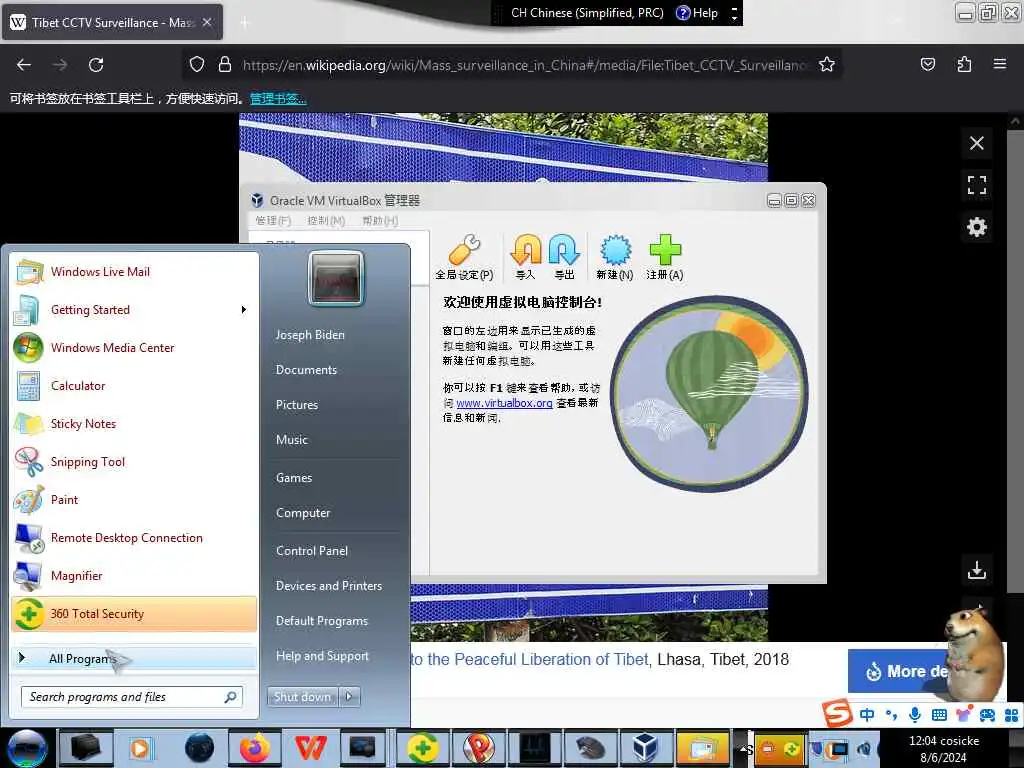Launch Calculator from Start menu

tap(134, 385)
